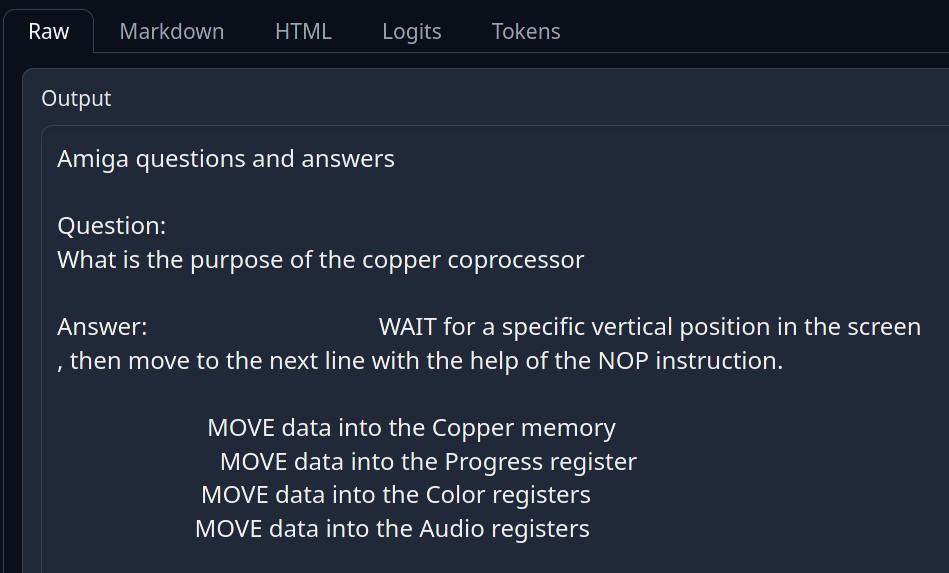Viewport: 949px width, 573px height.
Task: Click the copper coprocessor question text
Action: 320,260
